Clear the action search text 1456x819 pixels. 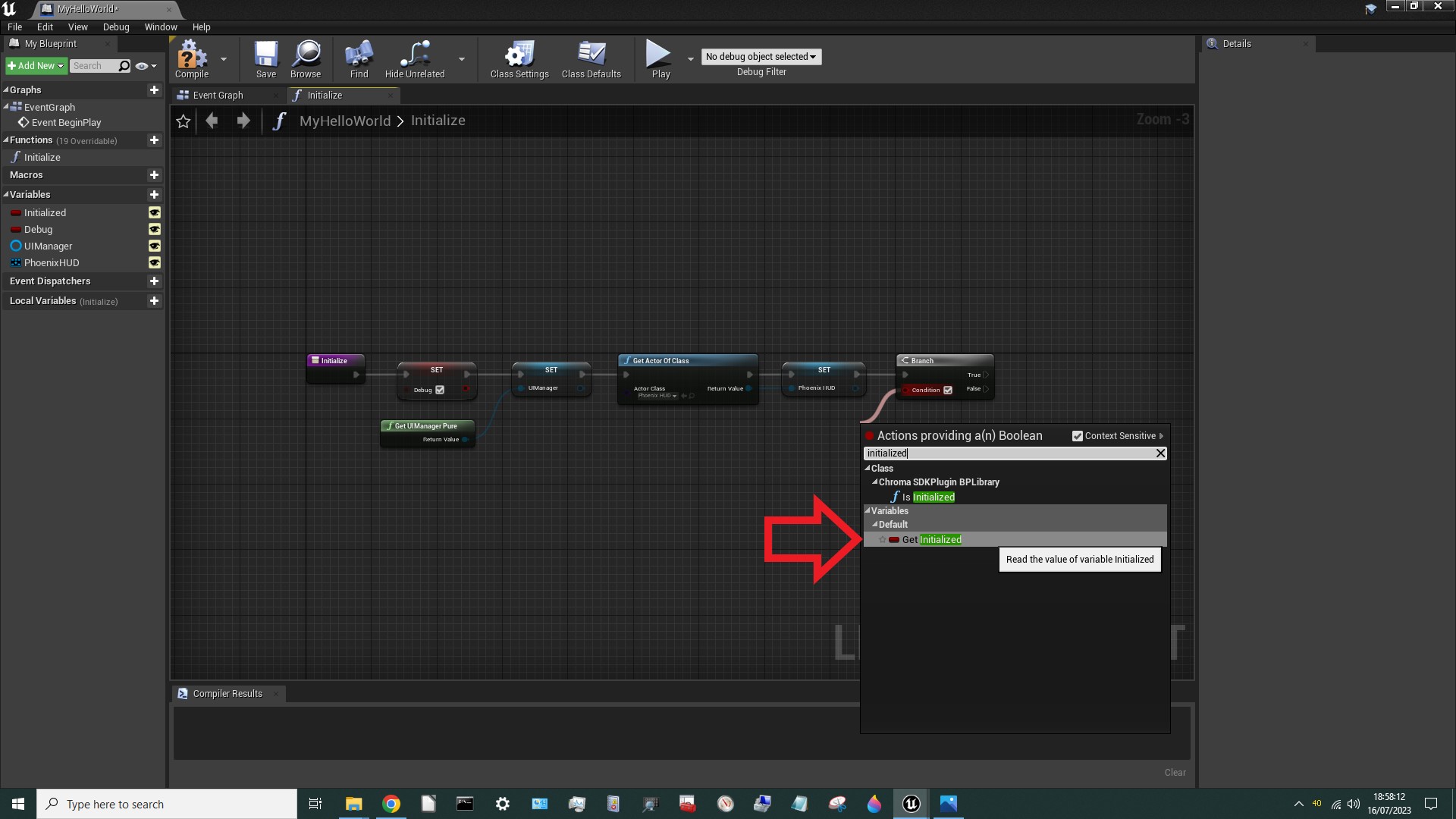coord(1160,453)
